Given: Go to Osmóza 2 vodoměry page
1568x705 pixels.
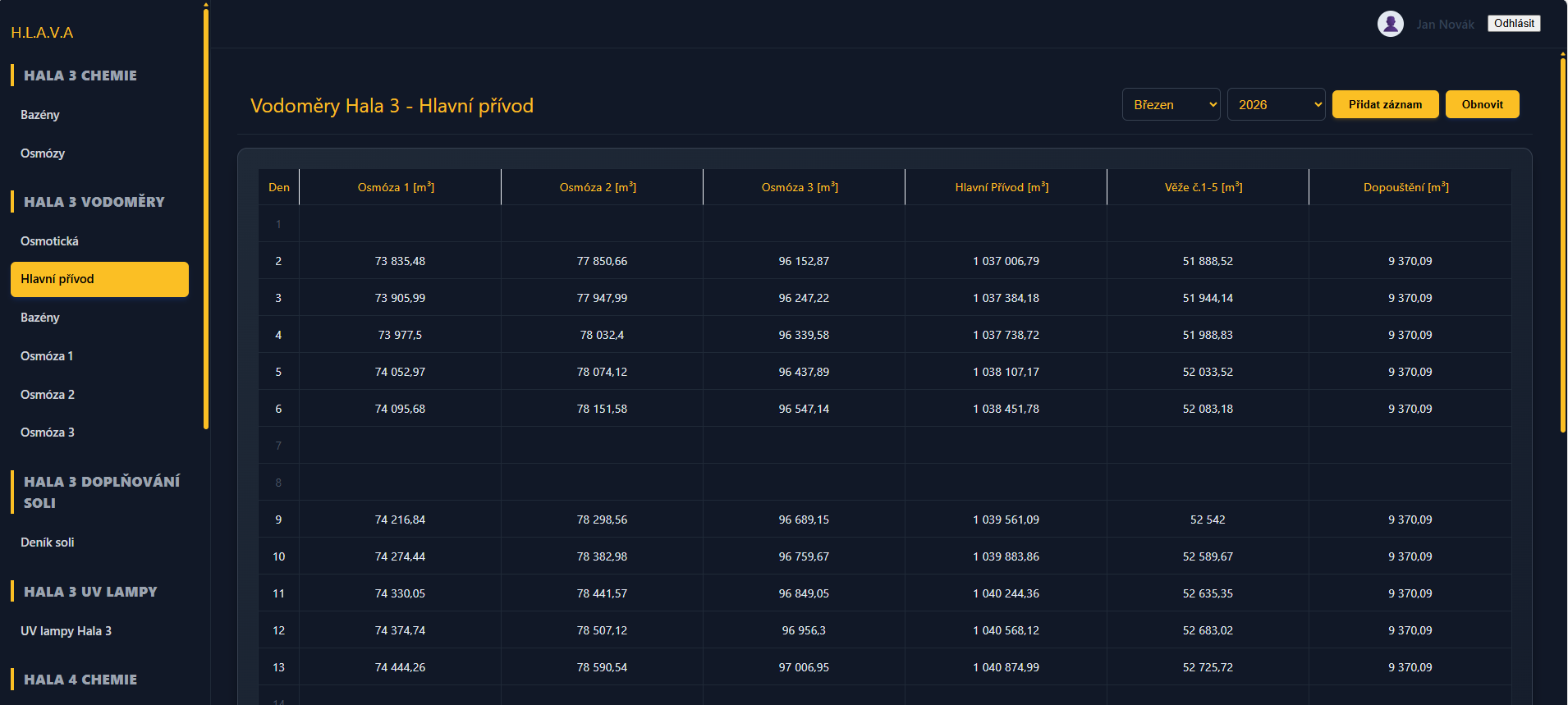Looking at the screenshot, I should pyautogui.click(x=48, y=395).
